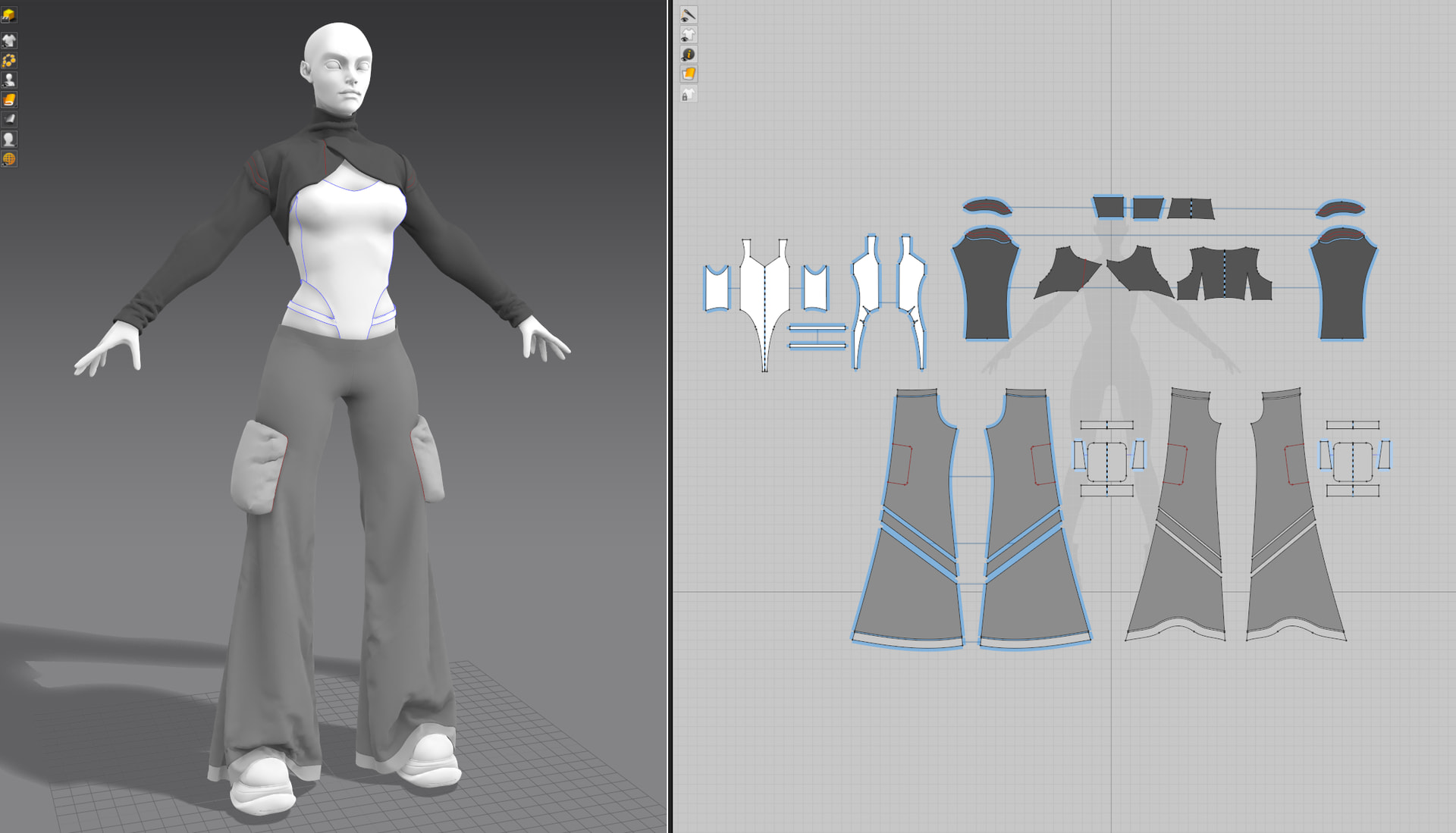Click the pattern lock shirt icon

click(x=688, y=95)
